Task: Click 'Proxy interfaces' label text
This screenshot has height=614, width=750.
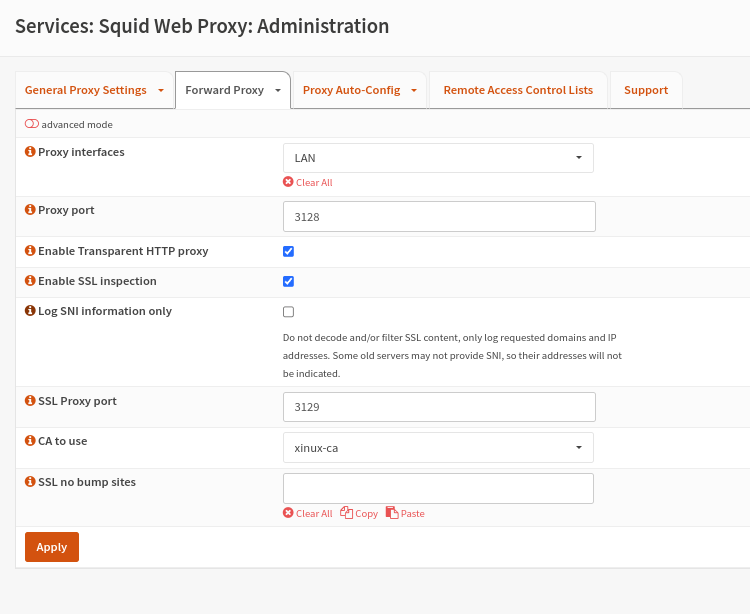Action: 81,152
